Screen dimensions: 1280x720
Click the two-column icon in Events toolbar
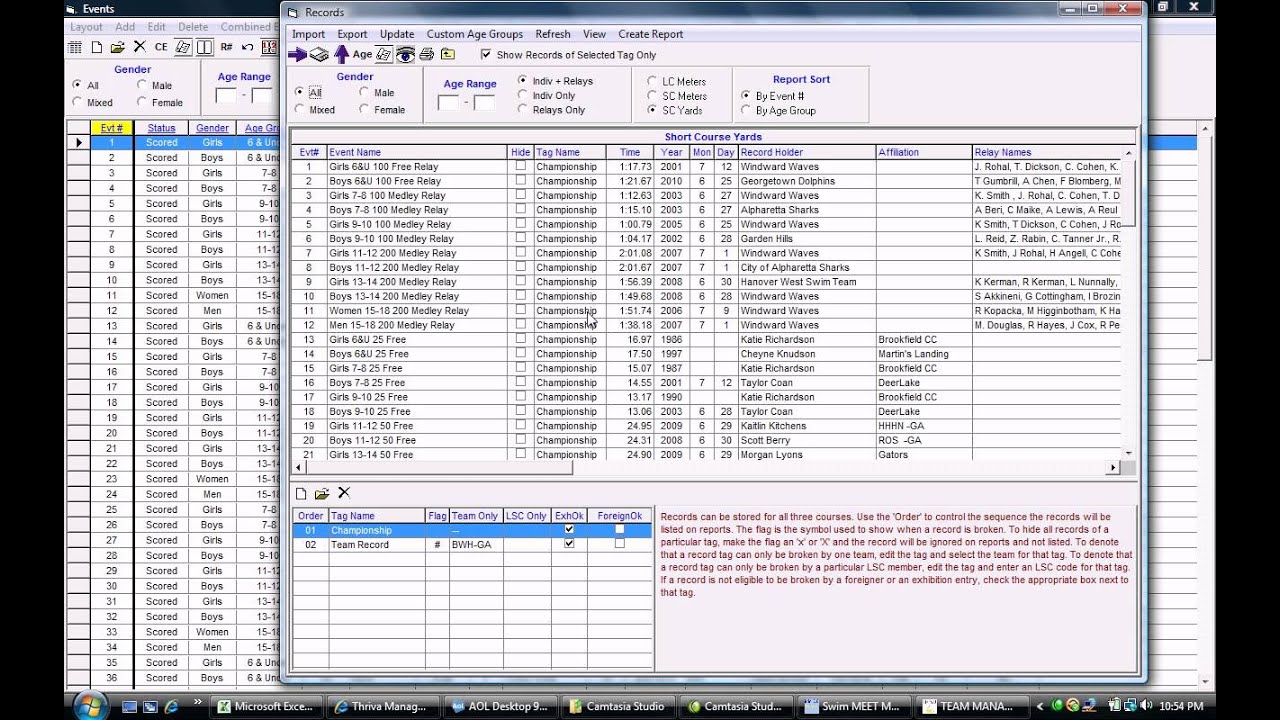(204, 47)
